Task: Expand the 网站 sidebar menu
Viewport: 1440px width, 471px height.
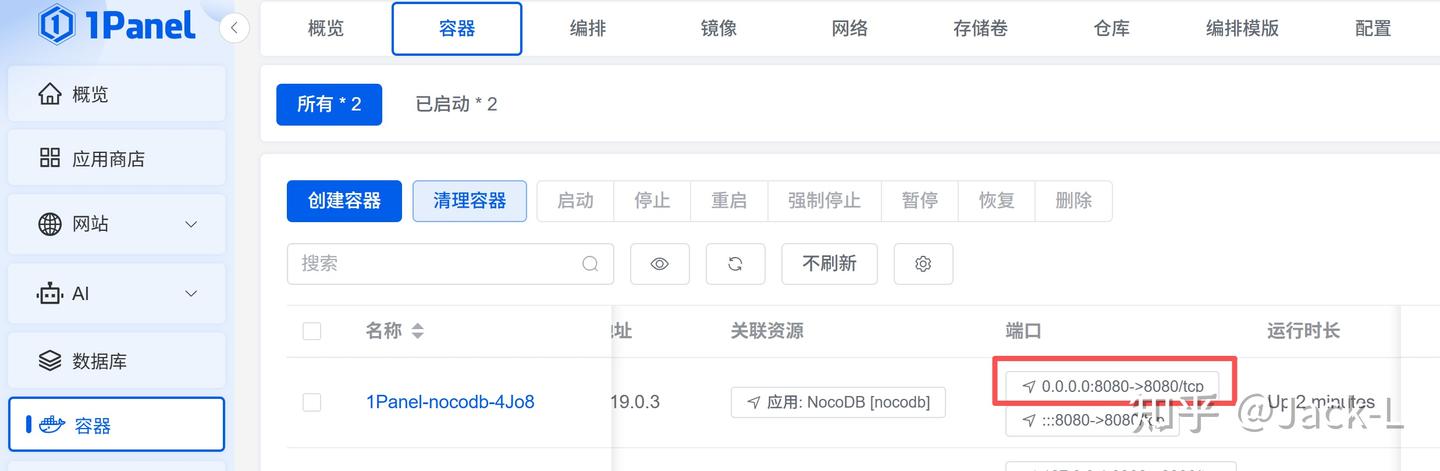Action: pyautogui.click(x=191, y=224)
